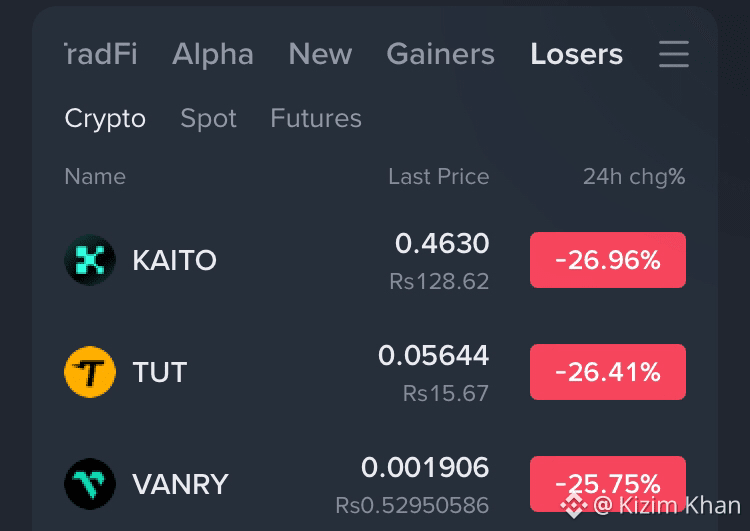
Task: Switch to the Losers tab
Action: pos(576,54)
